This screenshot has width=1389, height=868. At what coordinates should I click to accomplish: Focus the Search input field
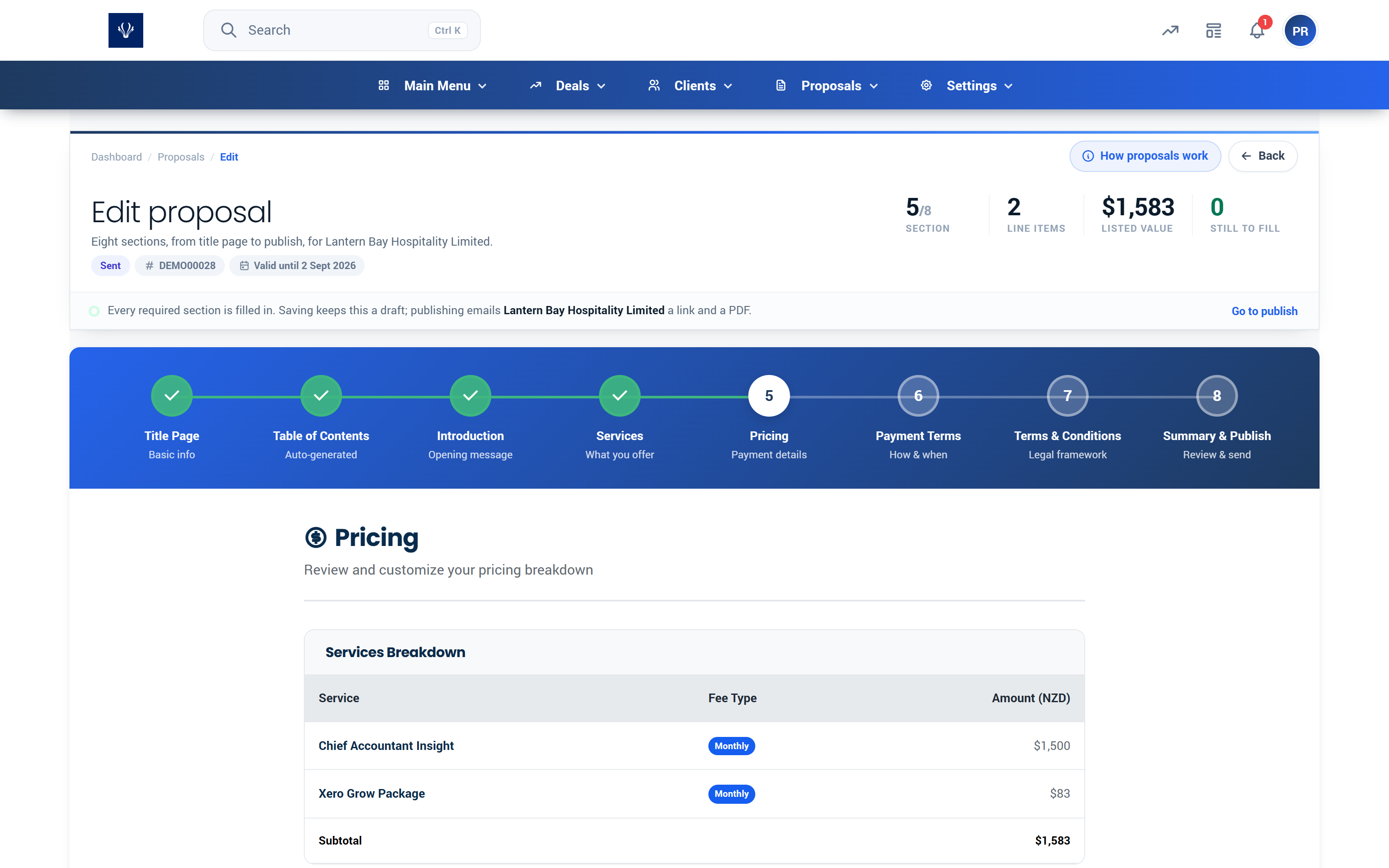click(x=342, y=30)
